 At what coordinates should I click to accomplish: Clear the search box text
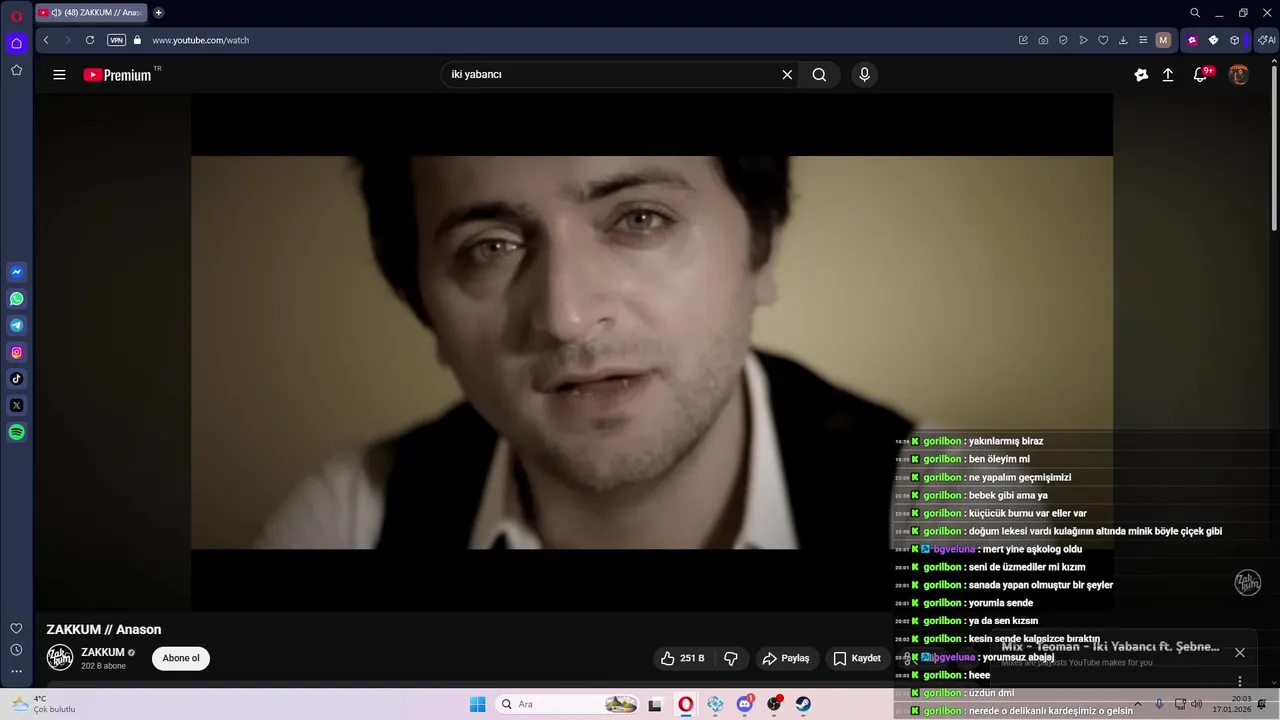[x=787, y=75]
